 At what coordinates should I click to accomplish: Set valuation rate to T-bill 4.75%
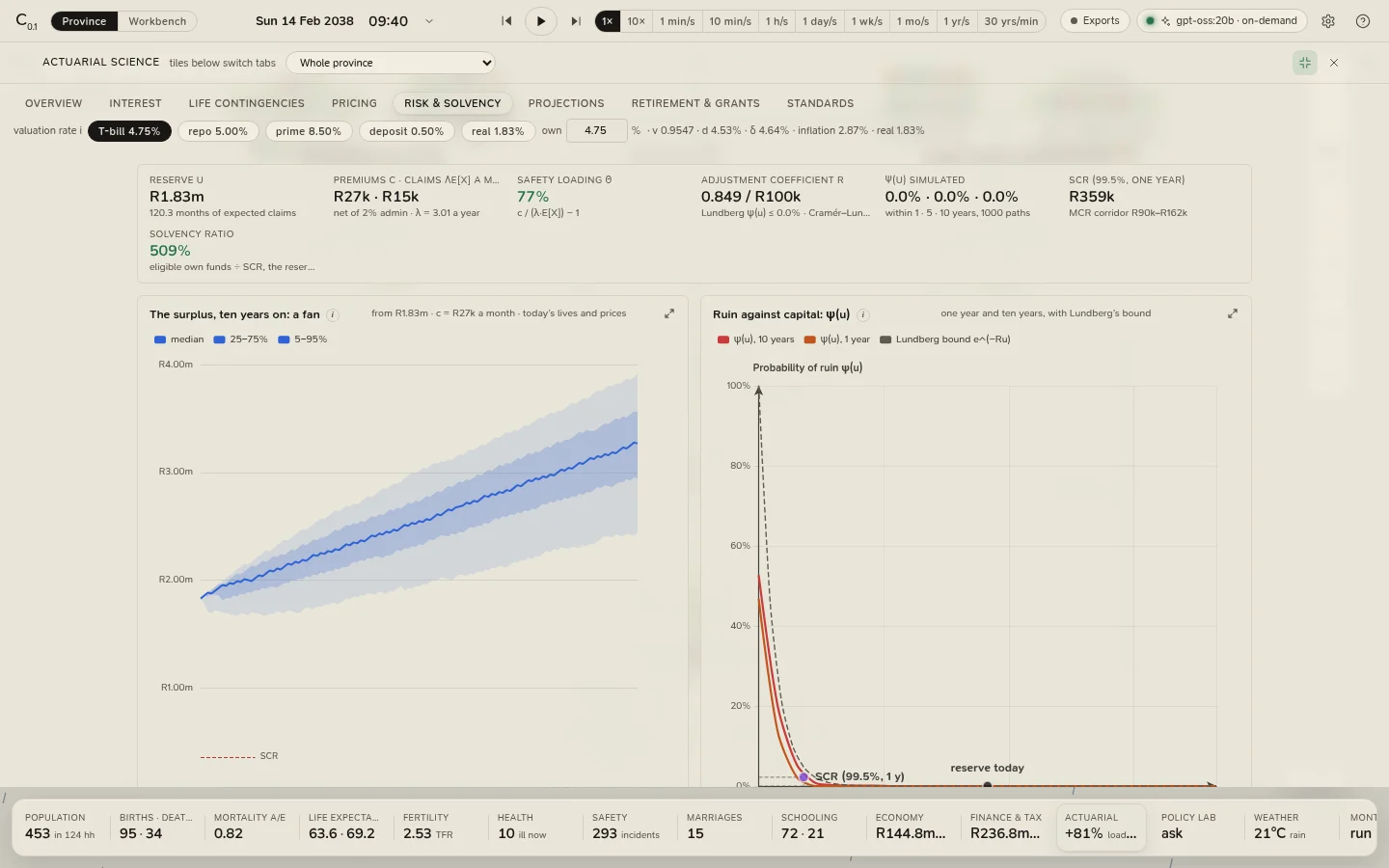click(129, 131)
